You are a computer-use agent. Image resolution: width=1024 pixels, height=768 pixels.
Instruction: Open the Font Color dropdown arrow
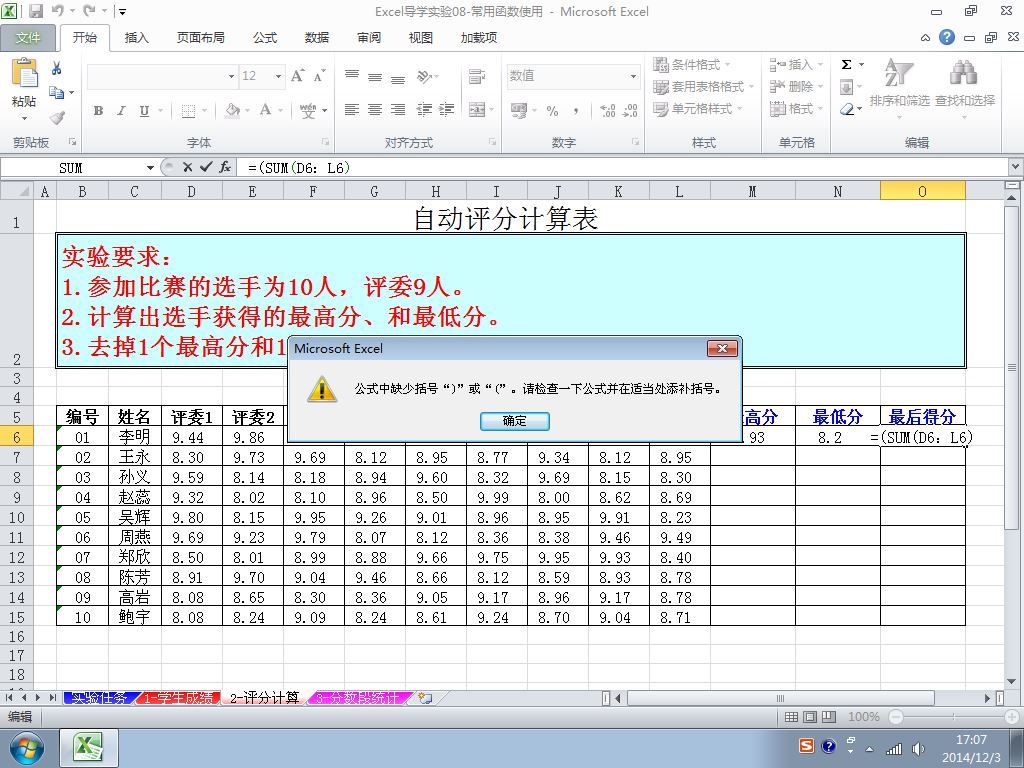(280, 111)
